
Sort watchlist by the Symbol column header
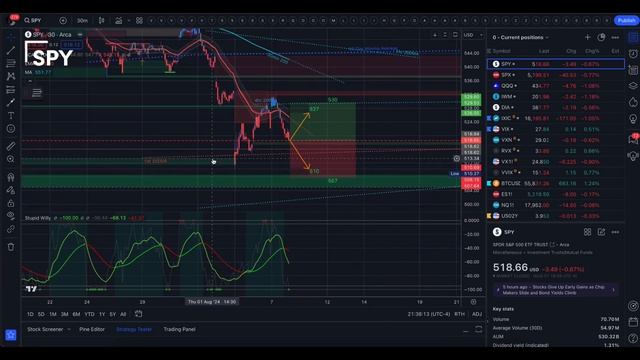coord(501,51)
